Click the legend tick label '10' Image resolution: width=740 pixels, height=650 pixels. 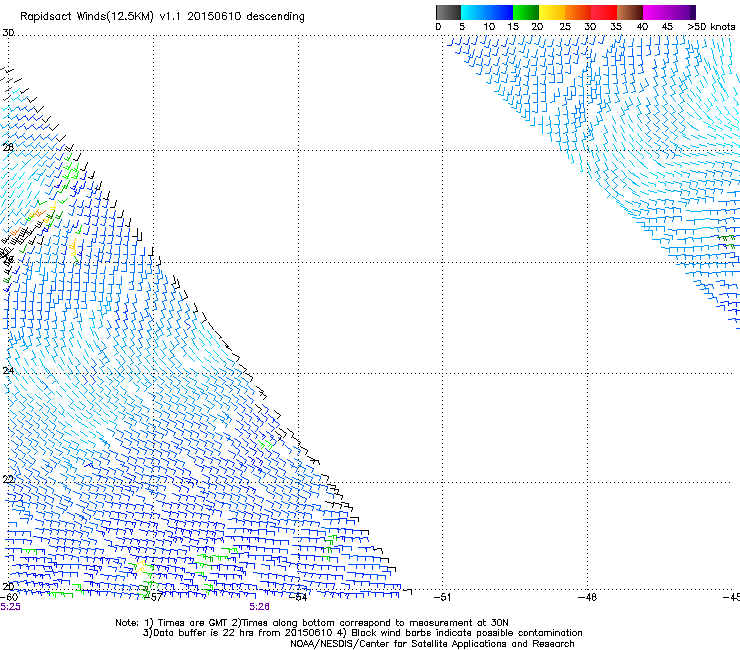pyautogui.click(x=489, y=26)
